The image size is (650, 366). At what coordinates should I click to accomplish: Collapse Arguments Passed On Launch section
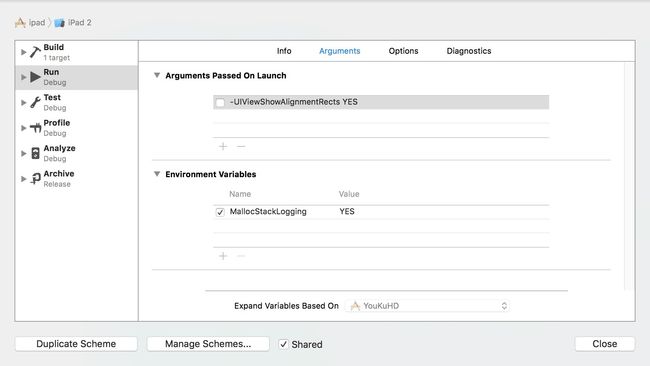coord(157,75)
